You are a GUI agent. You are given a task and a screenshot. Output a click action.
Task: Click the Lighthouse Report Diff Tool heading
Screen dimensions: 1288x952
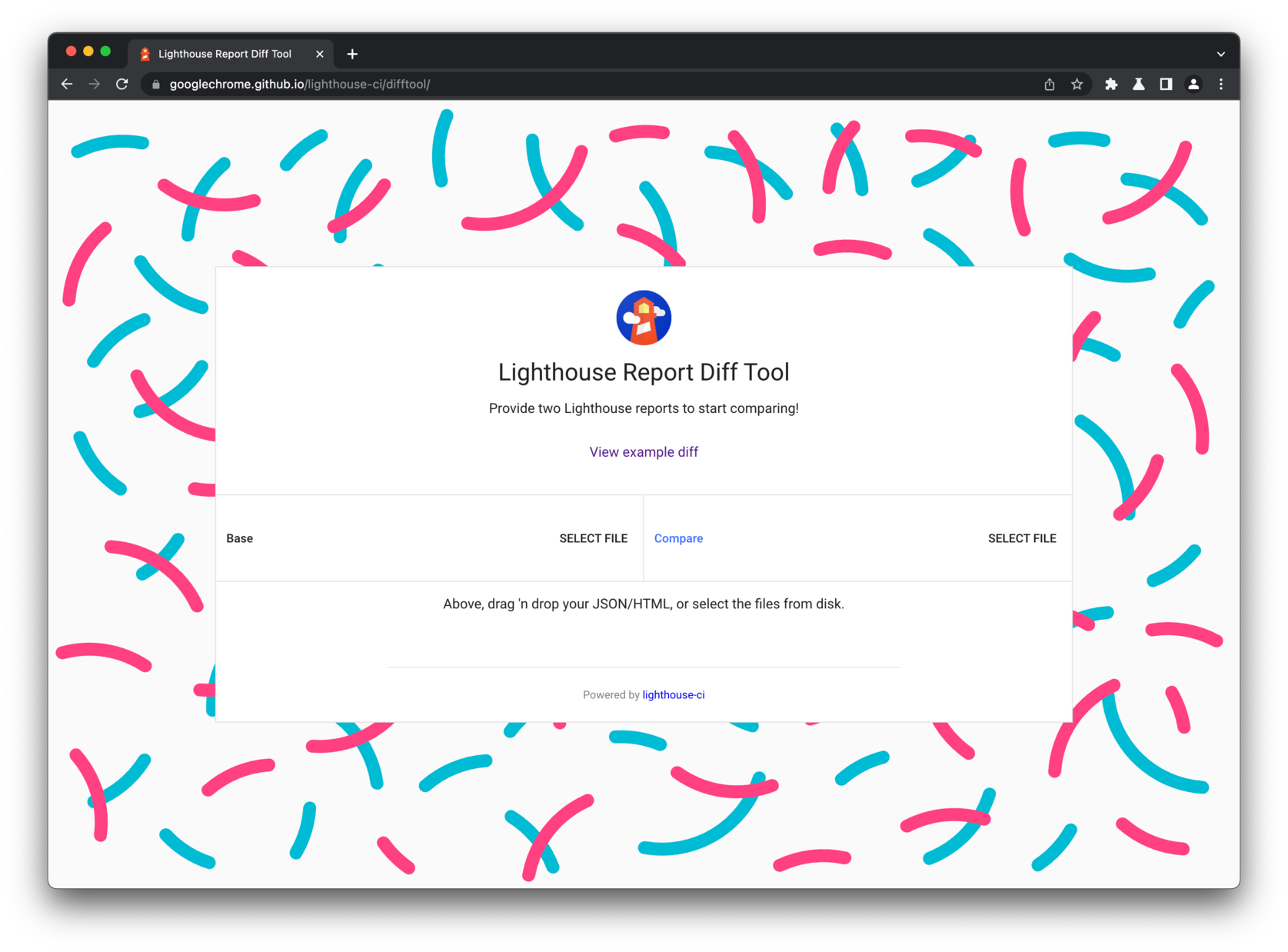(x=644, y=372)
